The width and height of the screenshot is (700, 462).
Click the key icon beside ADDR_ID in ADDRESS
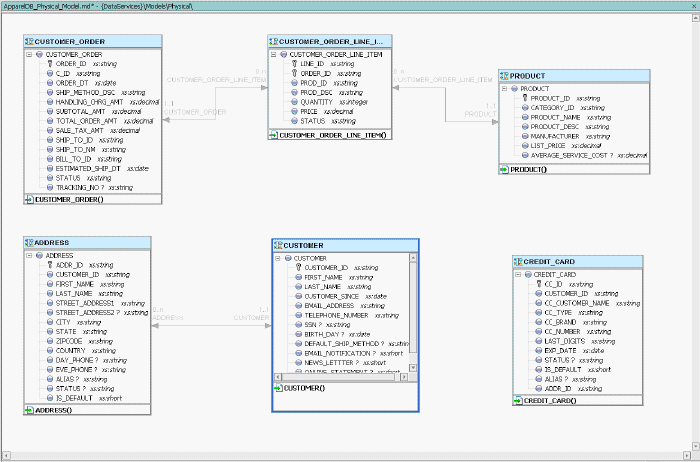[50, 265]
